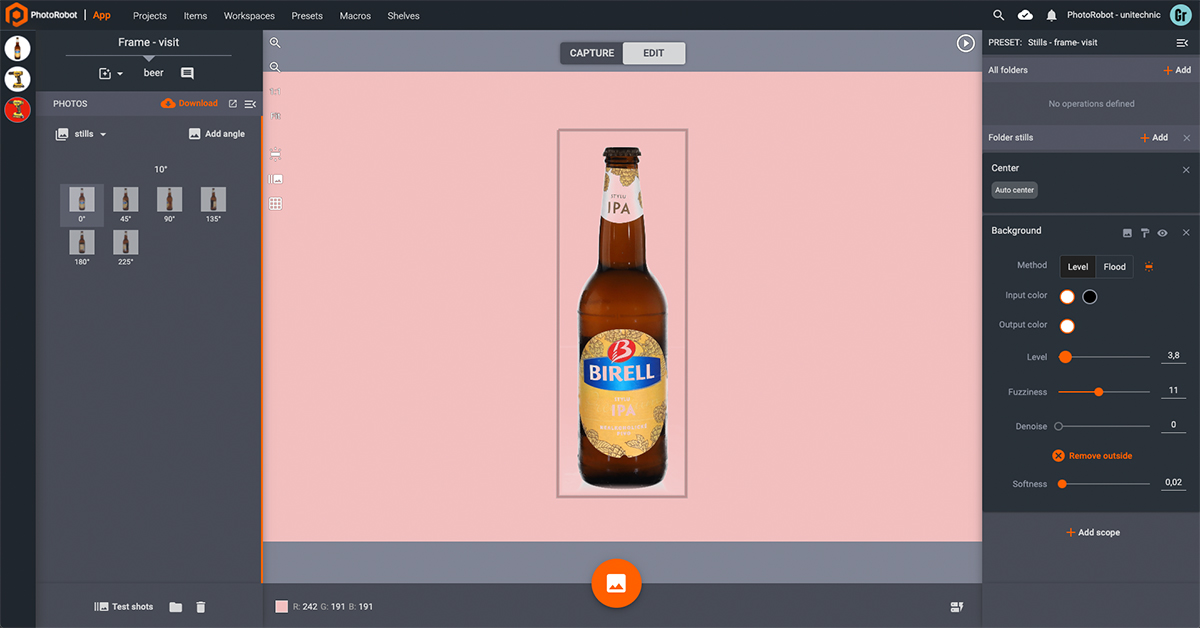1200x628 pixels.
Task: Select the Flood background method
Action: click(x=1114, y=266)
